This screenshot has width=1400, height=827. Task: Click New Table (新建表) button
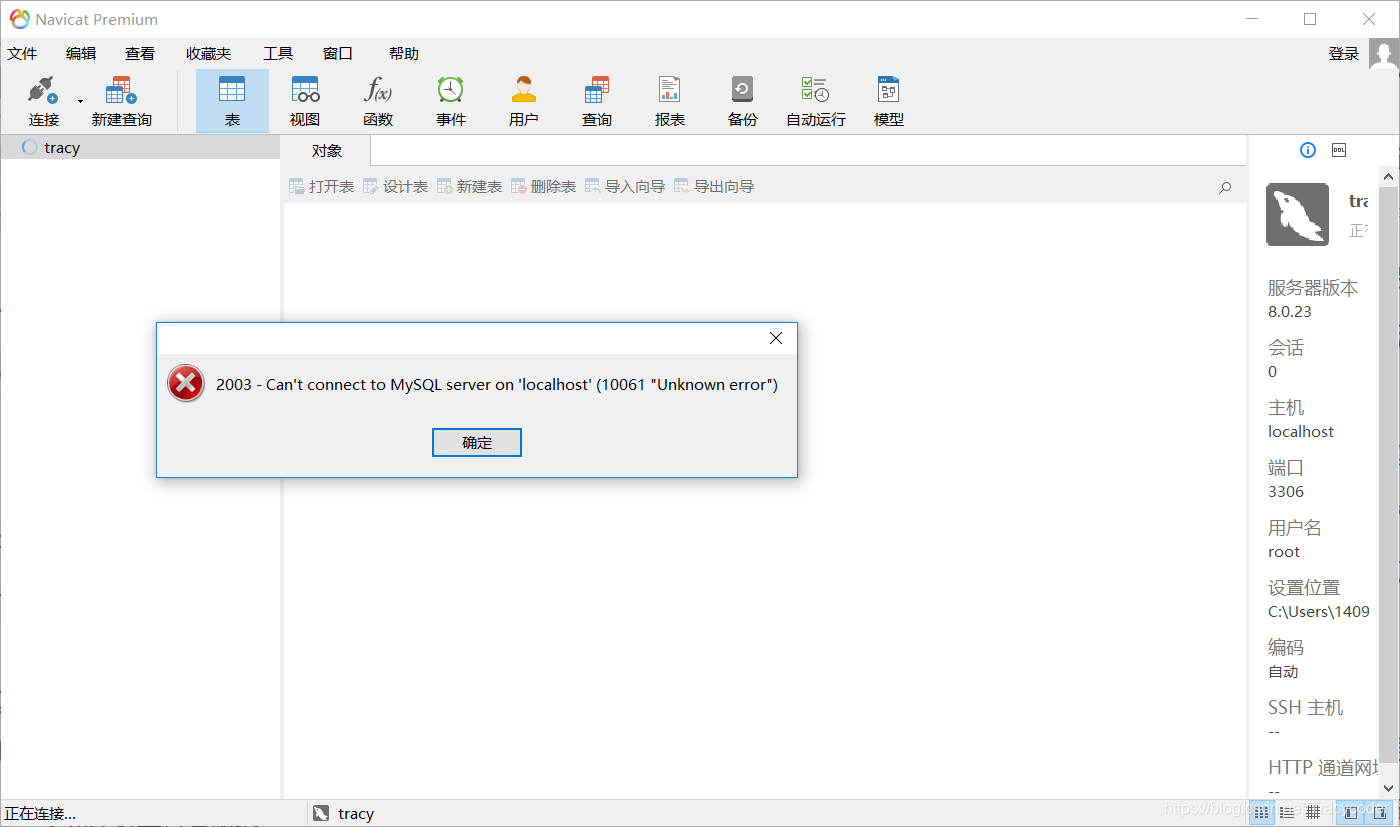pyautogui.click(x=470, y=186)
